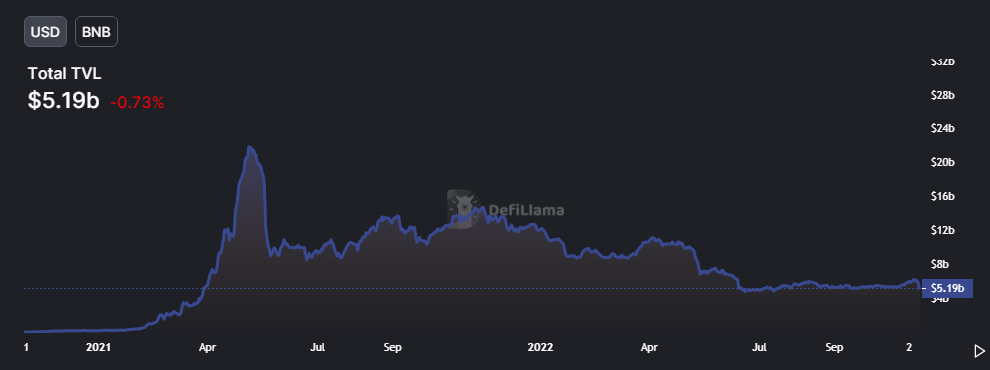Click the $16b y-axis label
The image size is (990, 370).
click(x=943, y=196)
